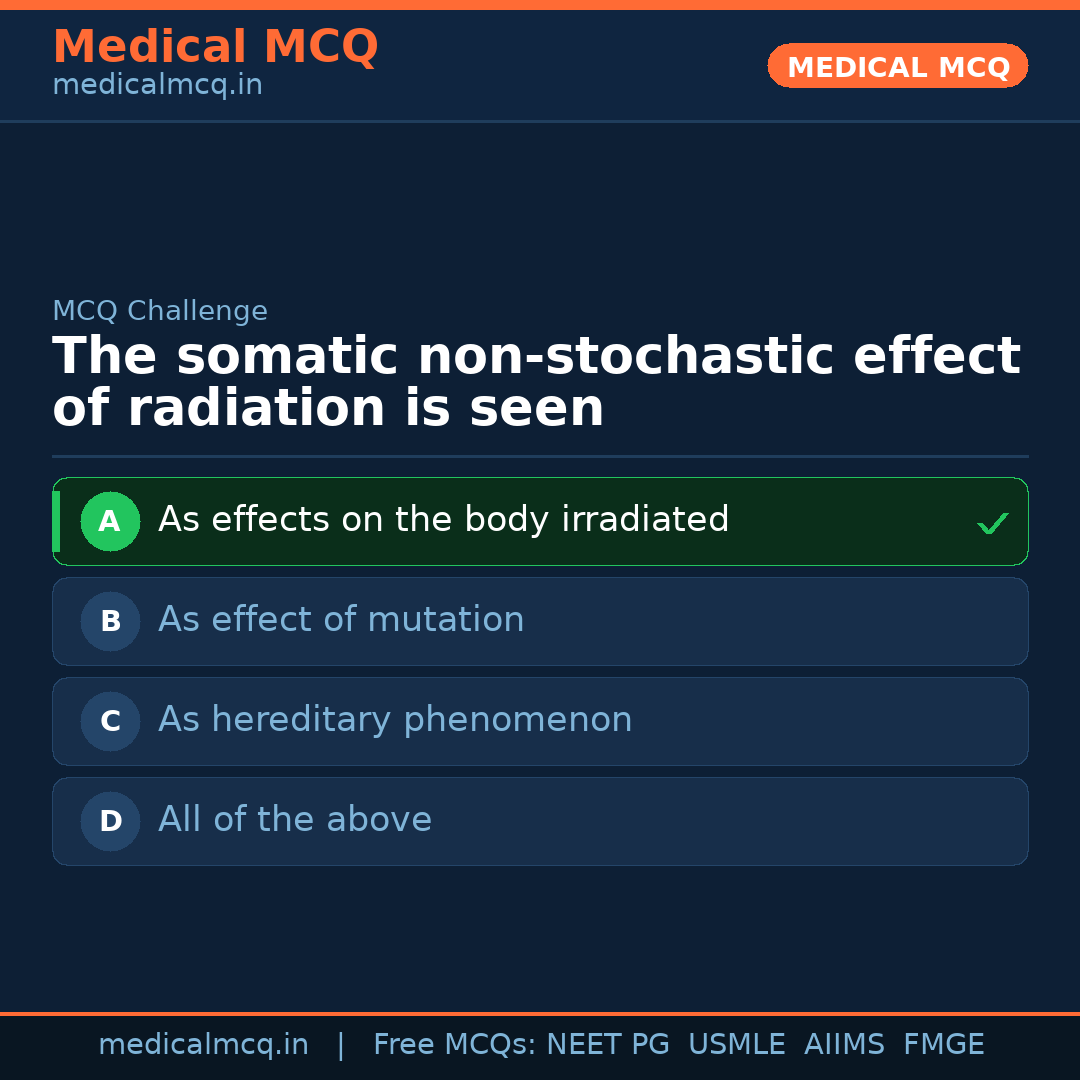The image size is (1080, 1080).
Task: Select answer text "All of the above"
Action: [295, 820]
